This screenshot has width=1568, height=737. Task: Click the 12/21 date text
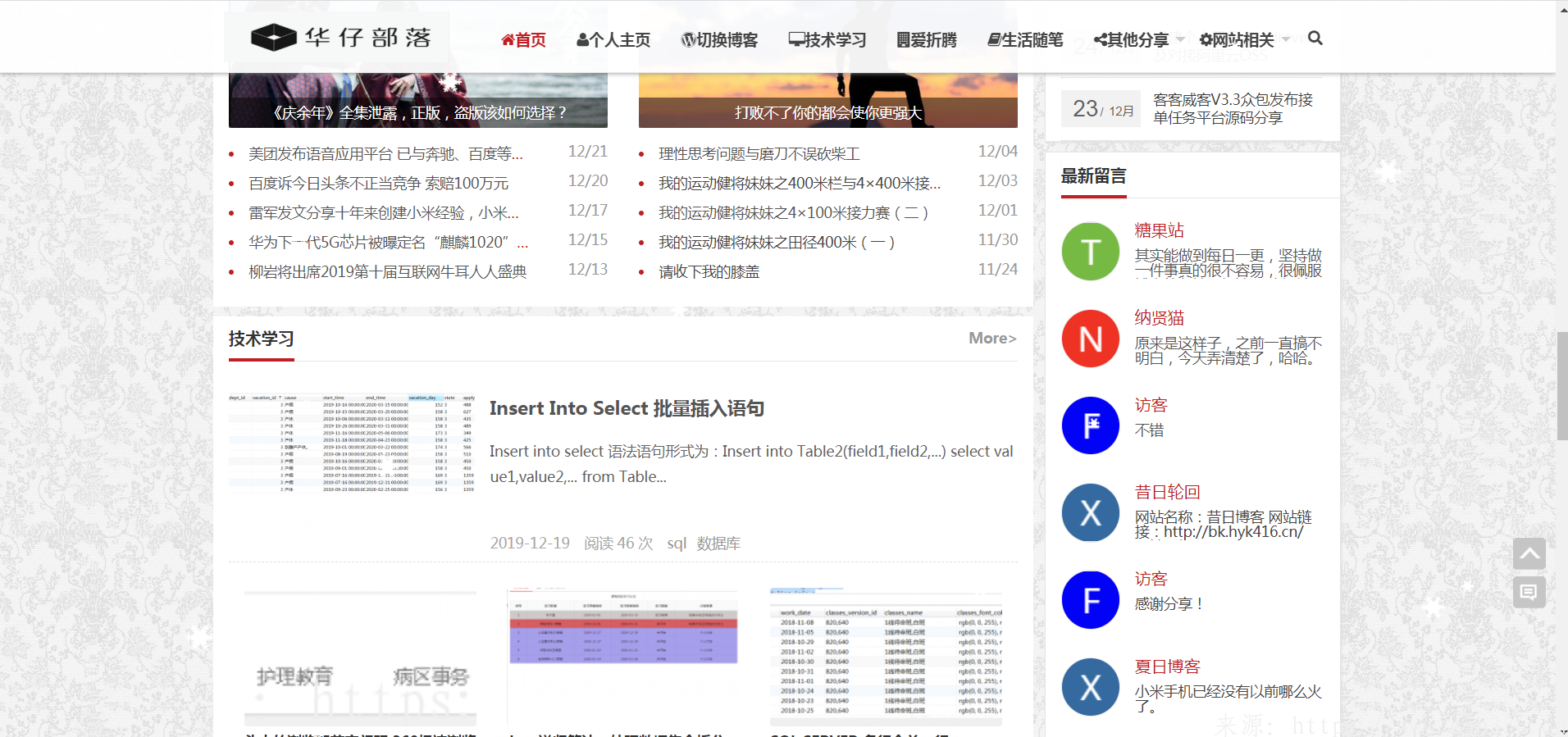(x=588, y=152)
